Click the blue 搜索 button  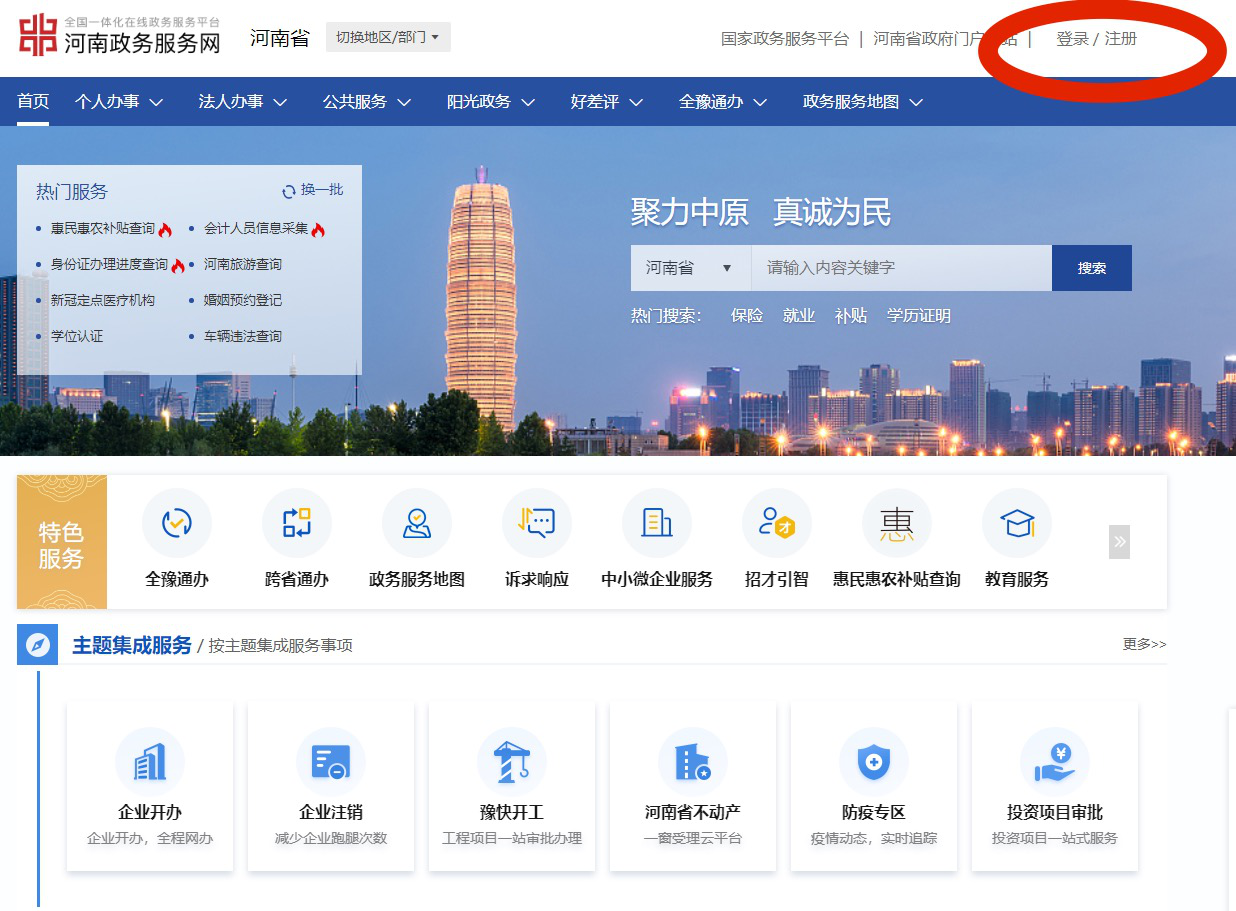1092,268
